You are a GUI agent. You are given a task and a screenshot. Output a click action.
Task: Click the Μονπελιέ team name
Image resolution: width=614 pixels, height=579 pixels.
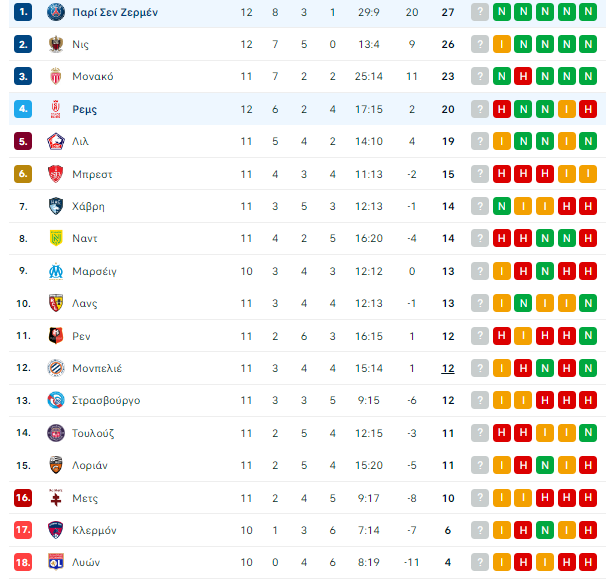click(97, 368)
